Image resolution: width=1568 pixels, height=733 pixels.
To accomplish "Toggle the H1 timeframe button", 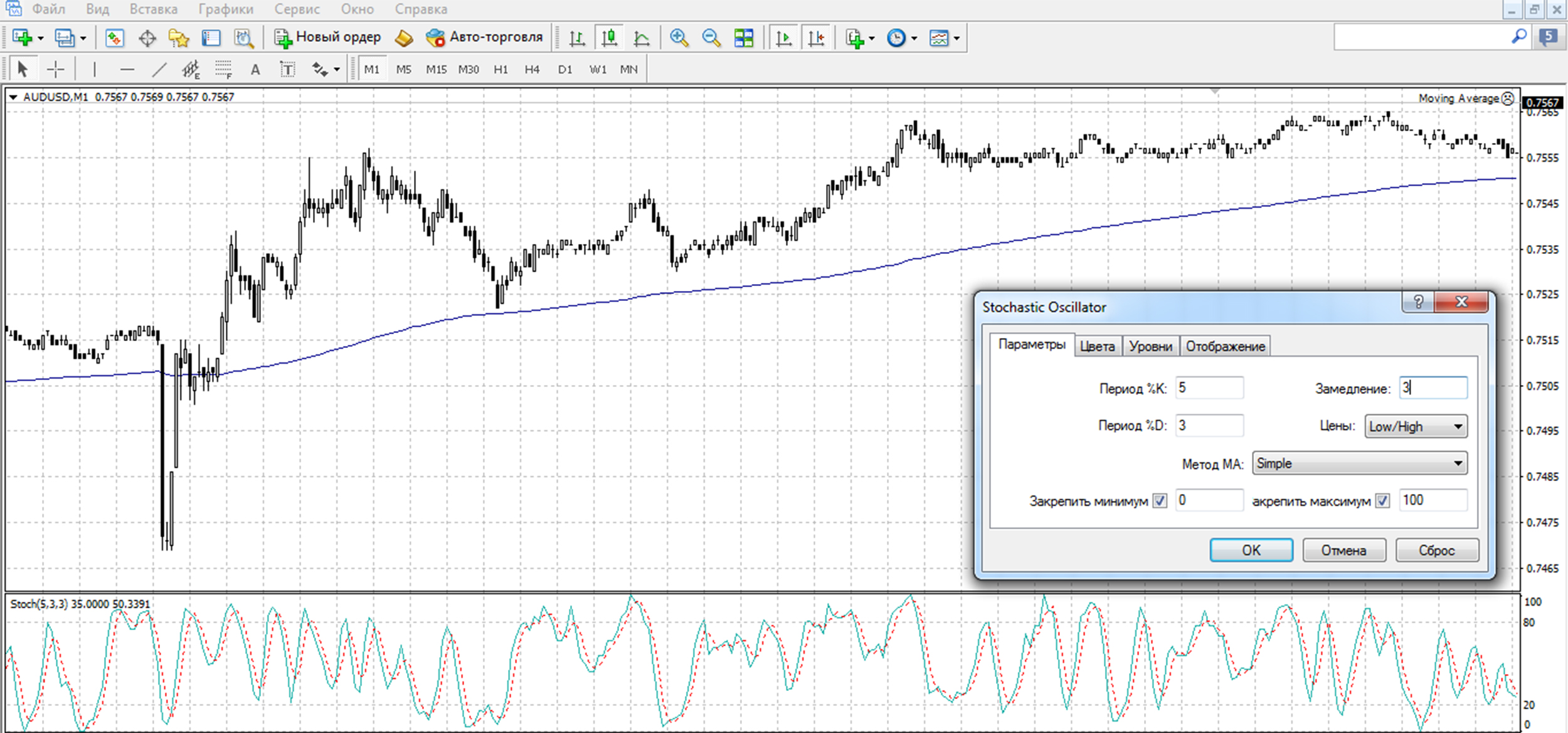I will [x=501, y=69].
